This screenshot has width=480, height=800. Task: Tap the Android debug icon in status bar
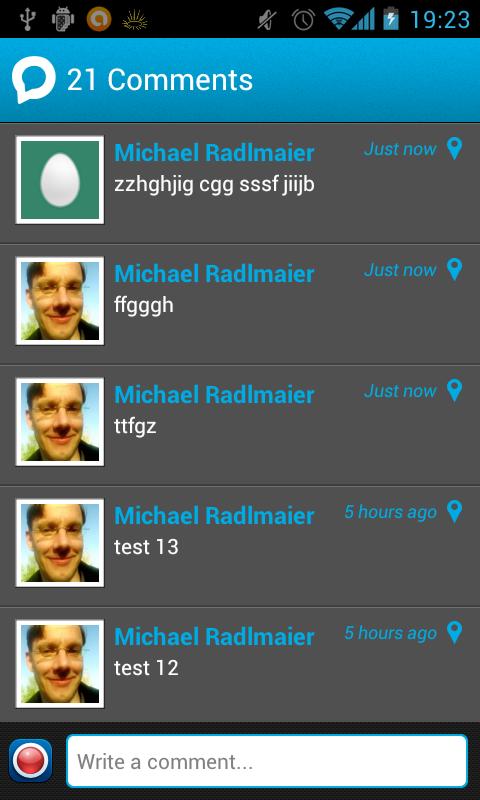[63, 19]
